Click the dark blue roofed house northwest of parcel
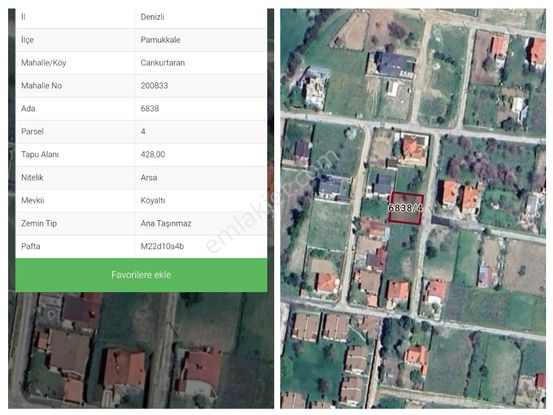553x415 pixels. coord(383,184)
